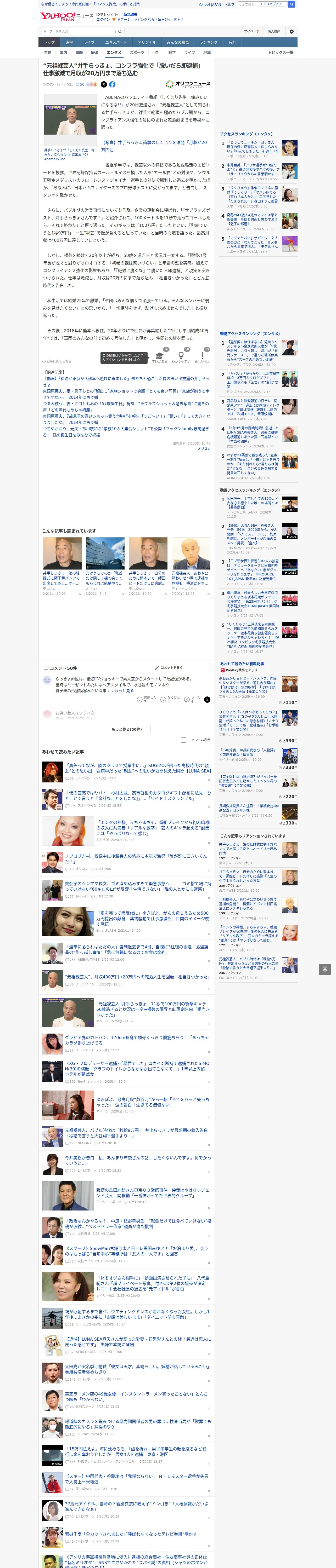The image size is (336, 1568).
Task: Click the ヘルプ link at top
Action: [229, 4]
